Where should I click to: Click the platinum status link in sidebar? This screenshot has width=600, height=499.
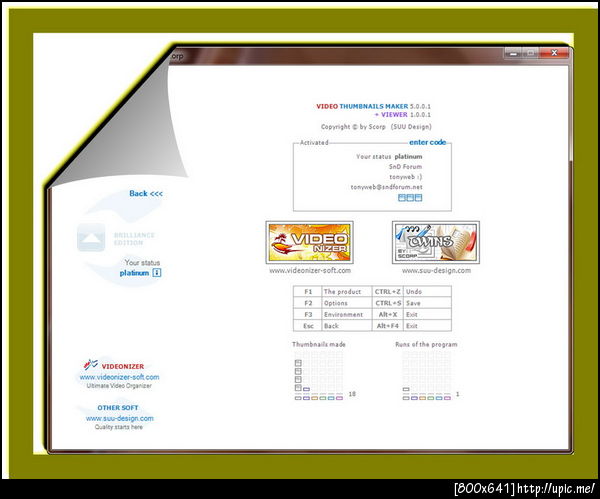(x=134, y=273)
